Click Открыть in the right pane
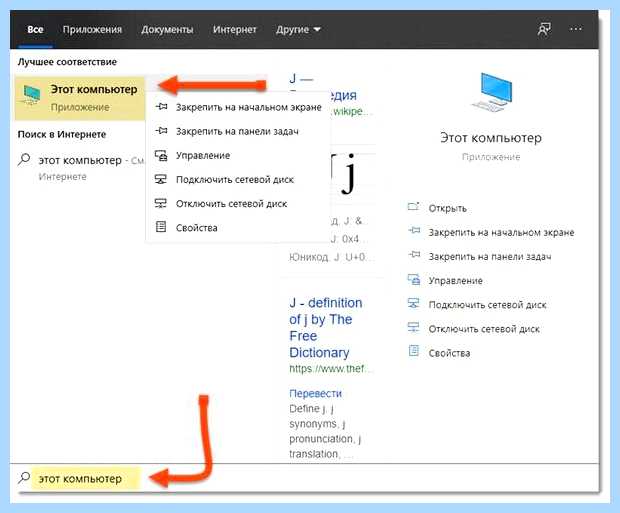This screenshot has height=513, width=620. point(448,208)
